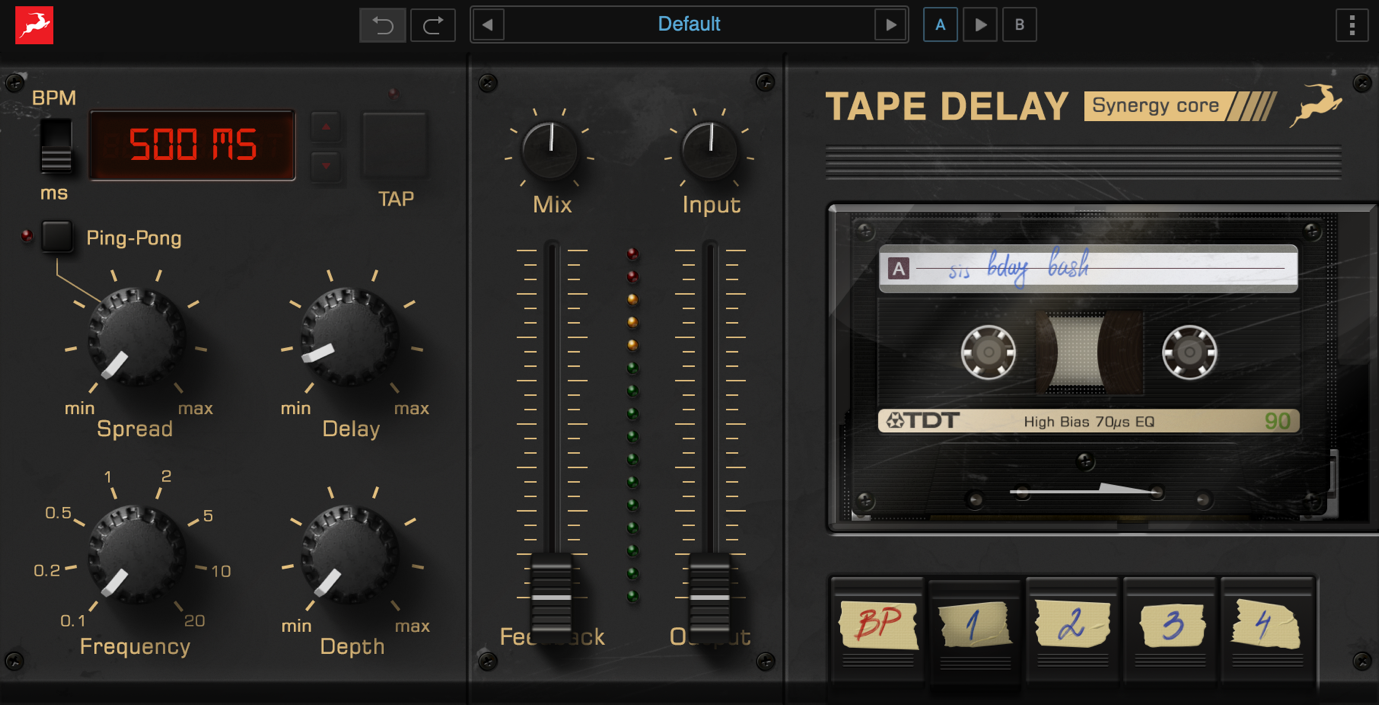Tap the TAP tempo button
The image size is (1379, 705).
pos(394,145)
